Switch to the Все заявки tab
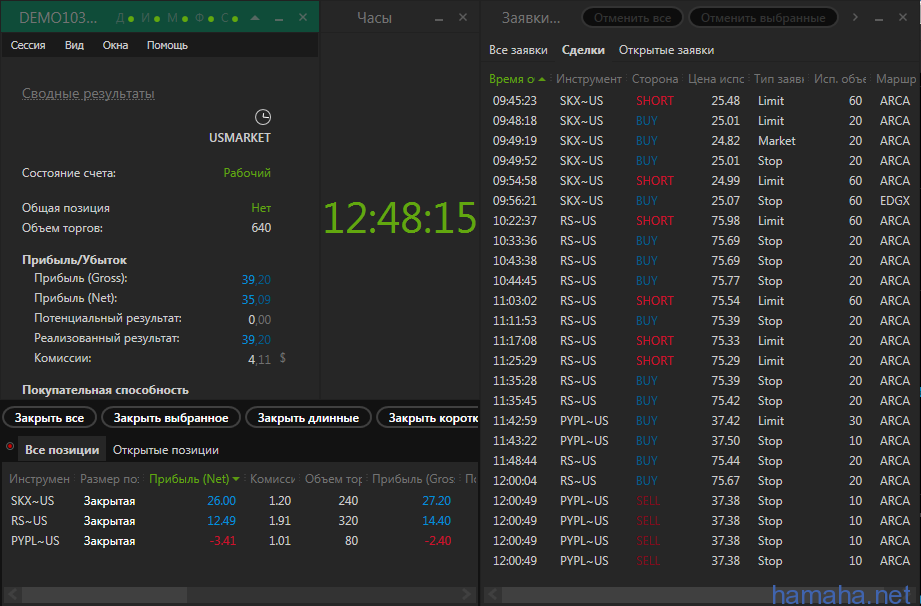This screenshot has height=606, width=921. click(x=518, y=50)
